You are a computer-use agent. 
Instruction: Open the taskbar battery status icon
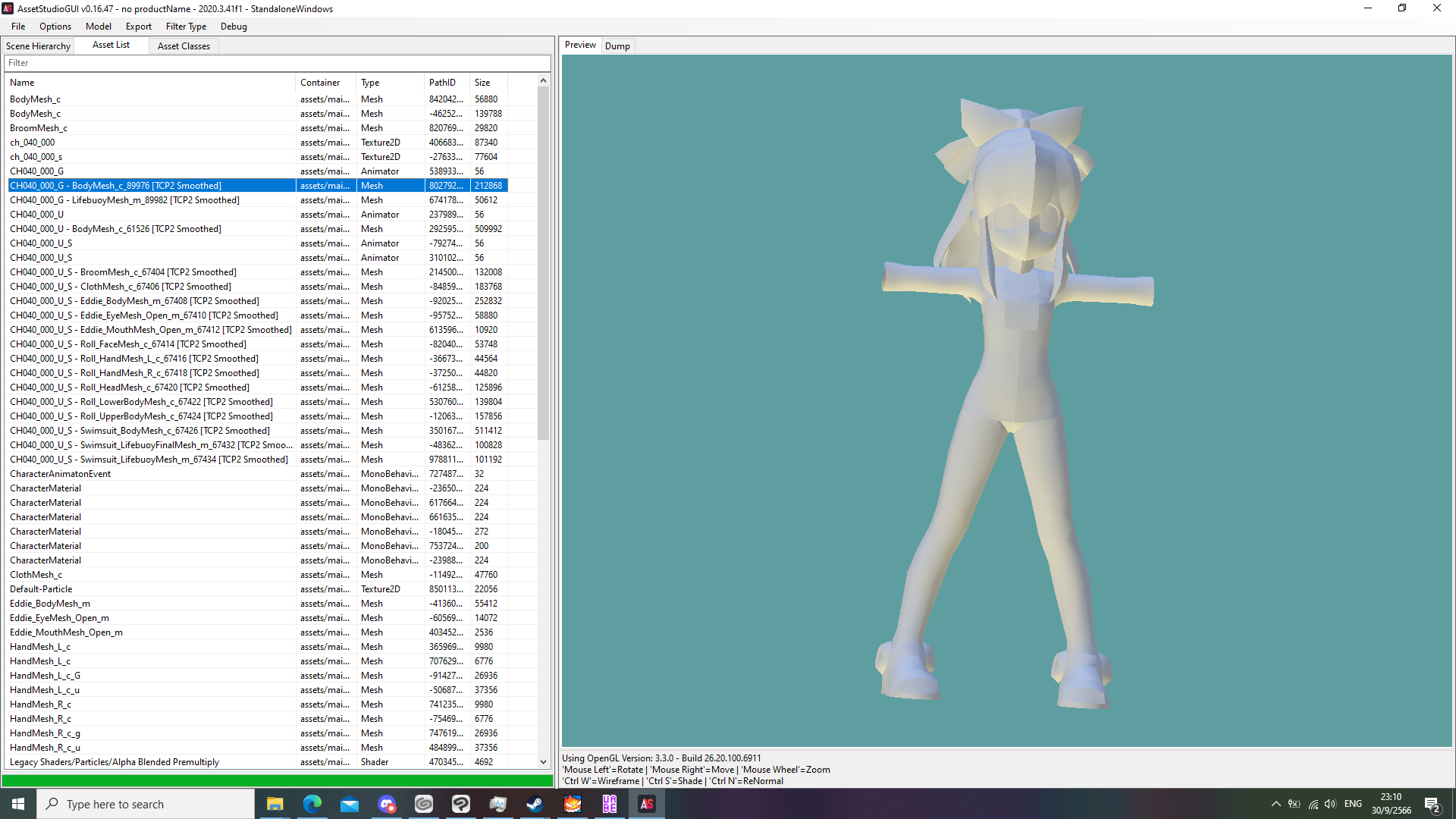click(1294, 804)
